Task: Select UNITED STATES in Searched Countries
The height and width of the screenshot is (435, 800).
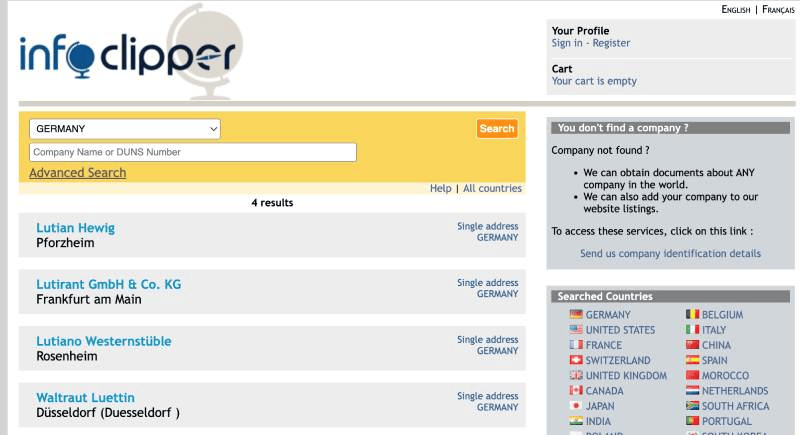Action: pyautogui.click(x=620, y=330)
